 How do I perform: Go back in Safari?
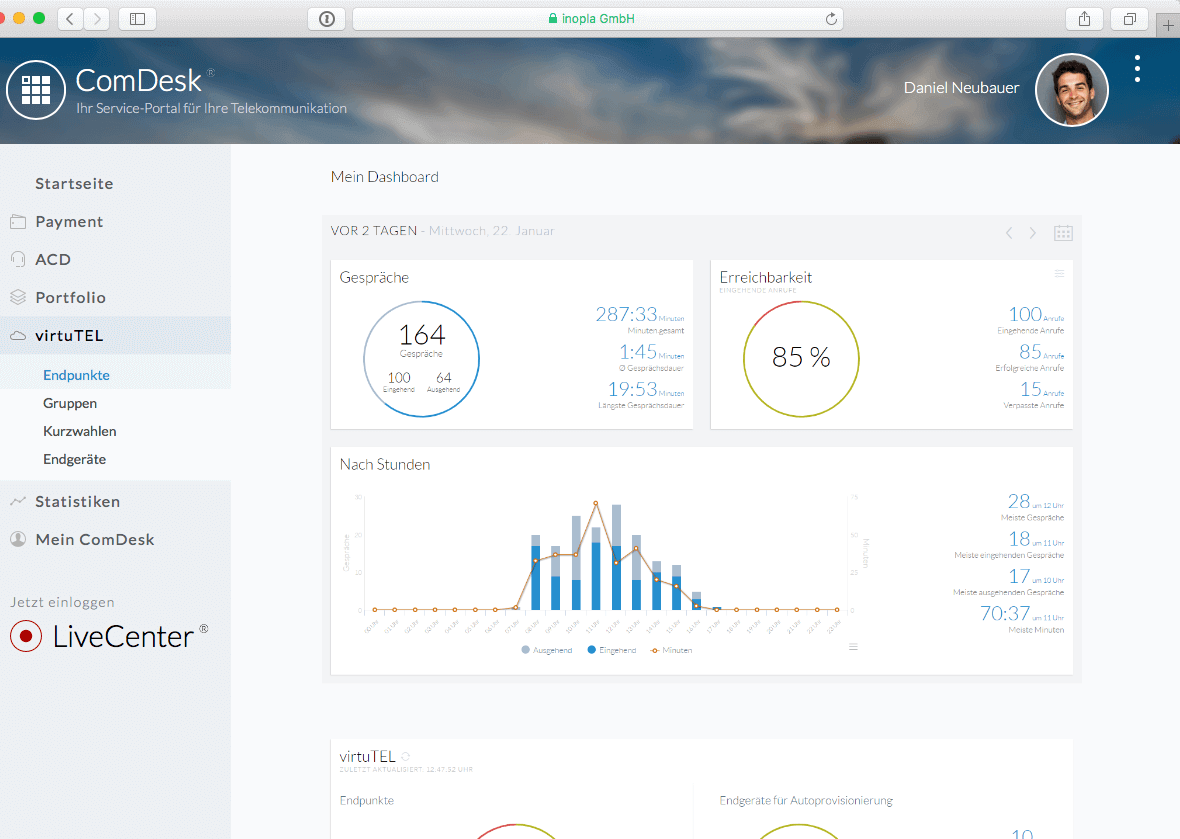click(x=70, y=19)
